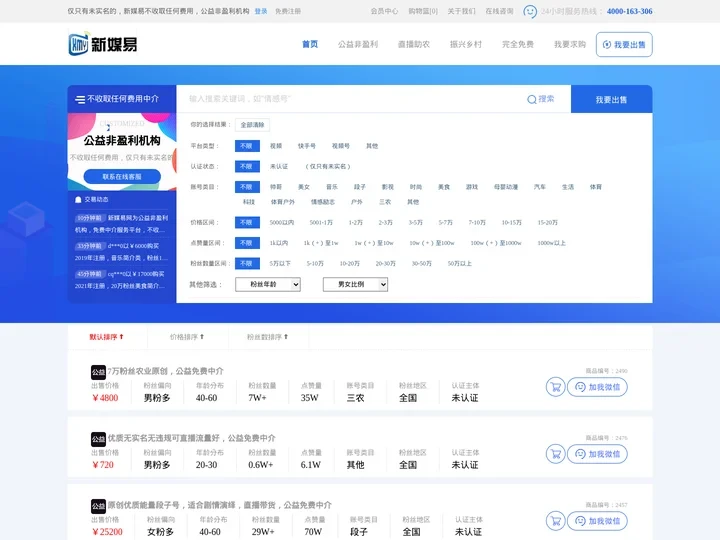
Task: Focus the search keyword input field
Action: (x=351, y=99)
